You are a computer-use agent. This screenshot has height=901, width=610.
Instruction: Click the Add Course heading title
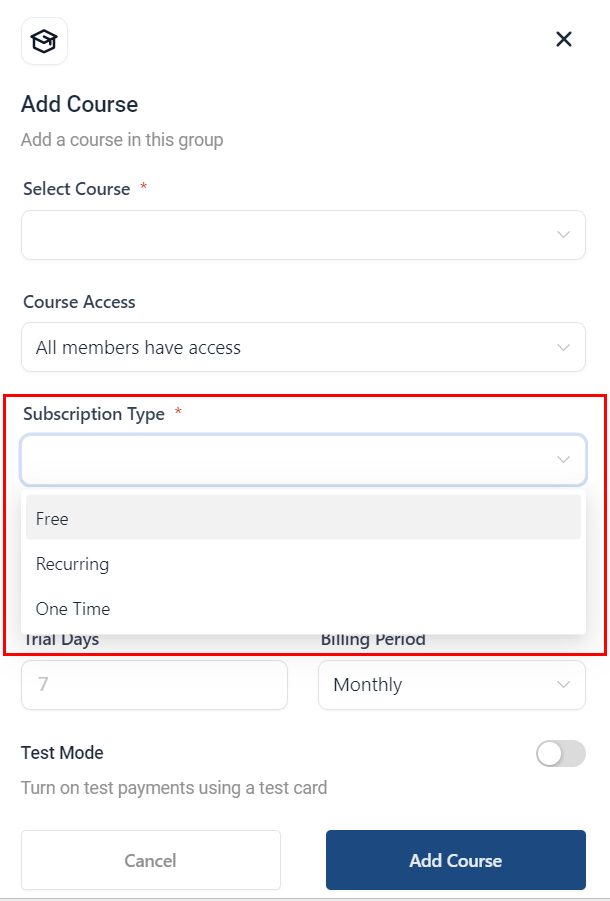coord(80,104)
